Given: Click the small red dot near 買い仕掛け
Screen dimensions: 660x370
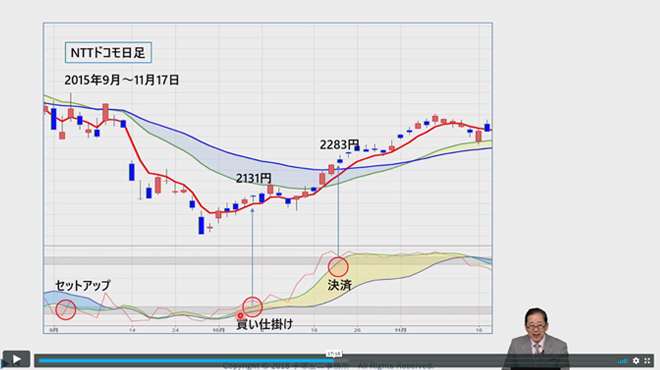Looking at the screenshot, I should click(x=240, y=316).
